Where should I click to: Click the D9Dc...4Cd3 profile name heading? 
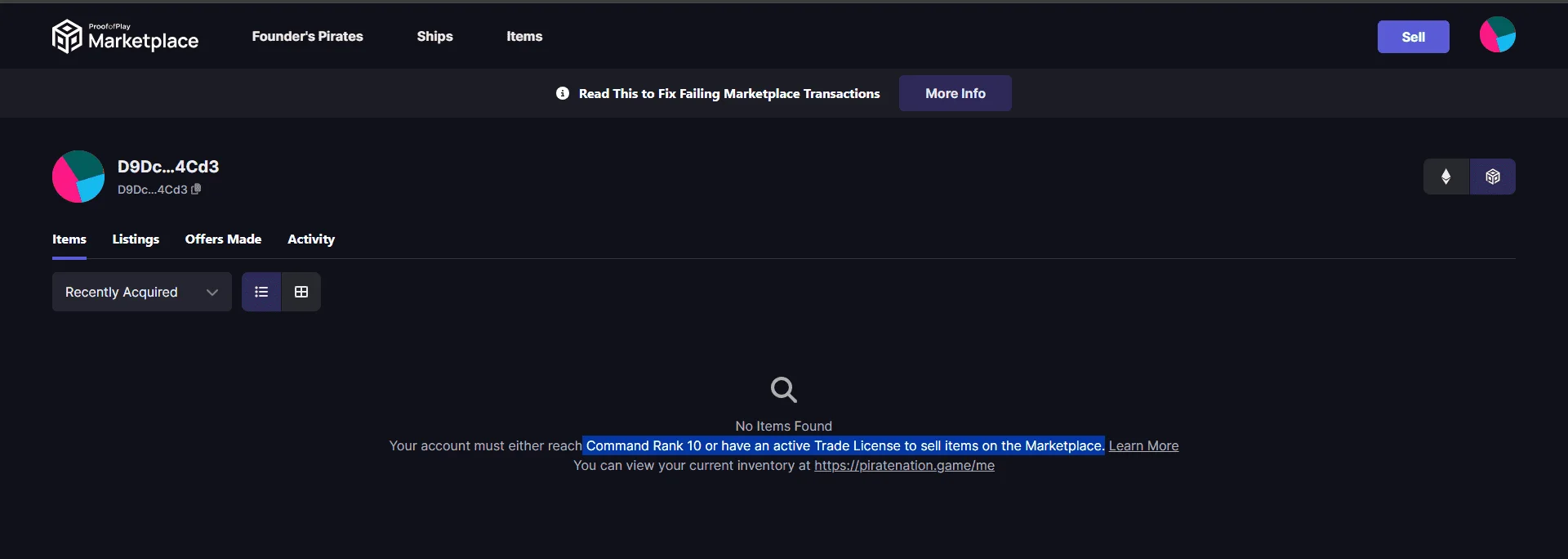pos(168,167)
